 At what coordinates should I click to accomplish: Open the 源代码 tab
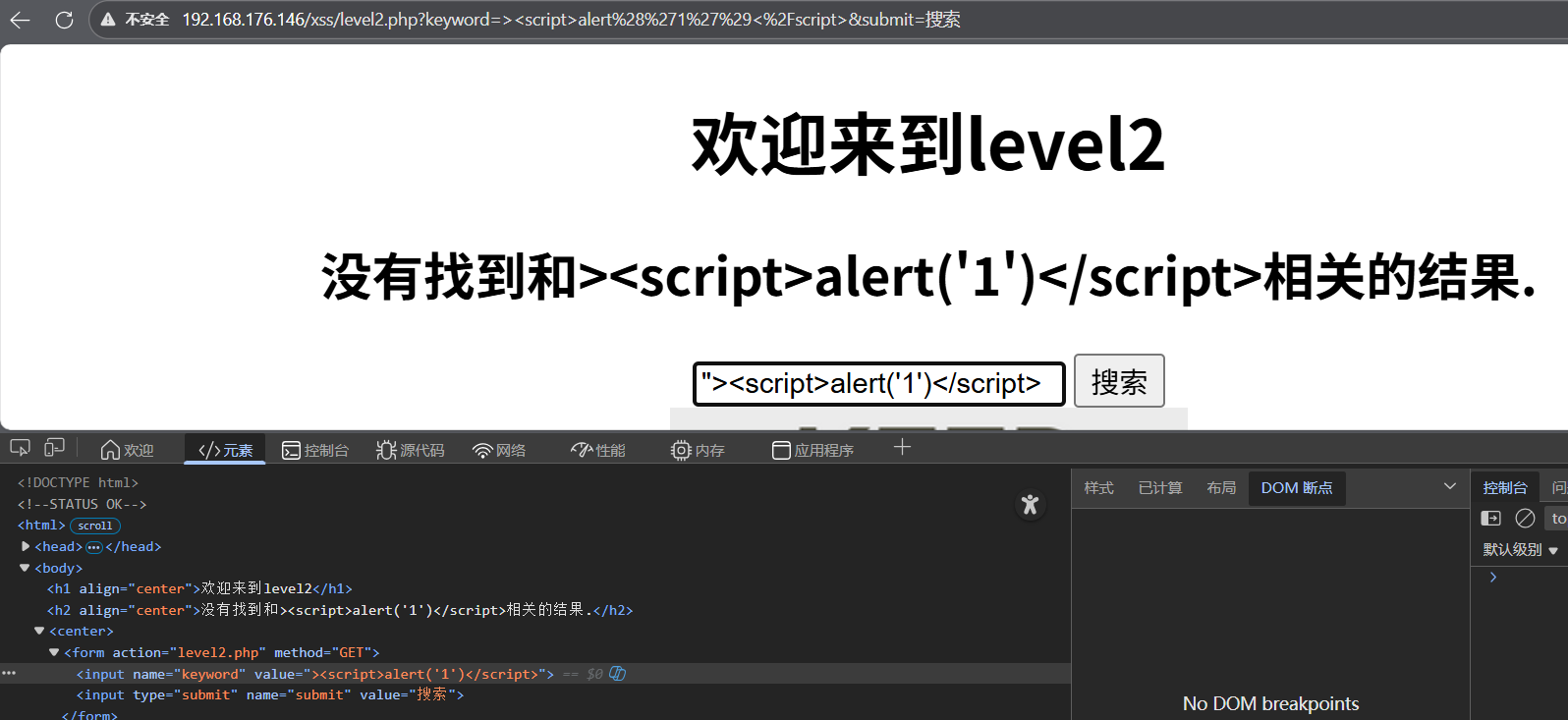click(x=411, y=450)
